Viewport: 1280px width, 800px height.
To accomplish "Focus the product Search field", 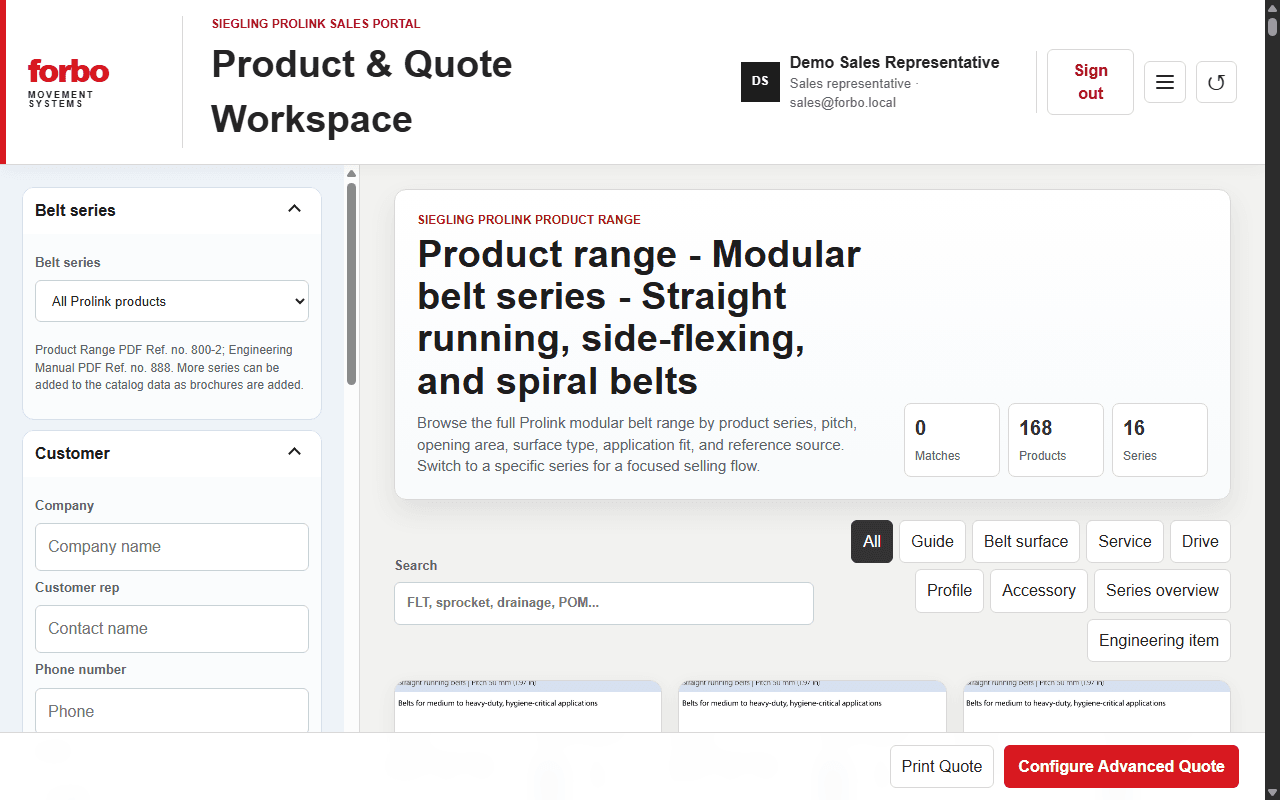I will click(x=604, y=603).
